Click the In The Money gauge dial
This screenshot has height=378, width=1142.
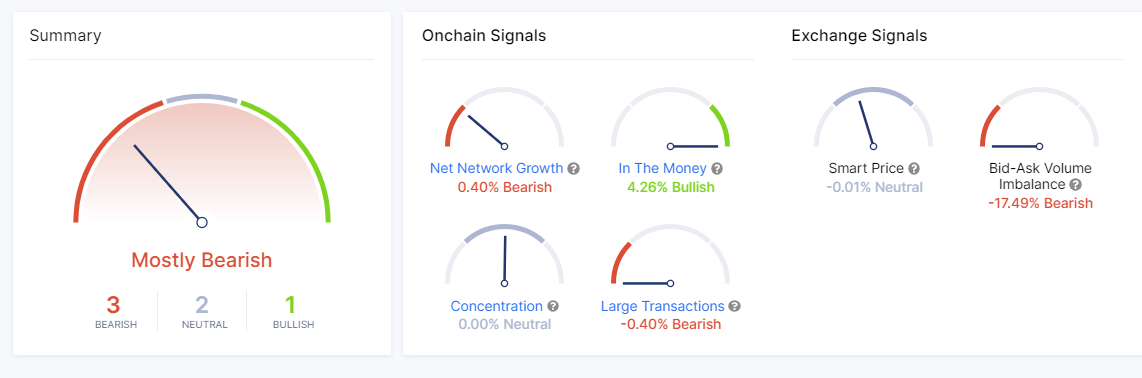(670, 118)
